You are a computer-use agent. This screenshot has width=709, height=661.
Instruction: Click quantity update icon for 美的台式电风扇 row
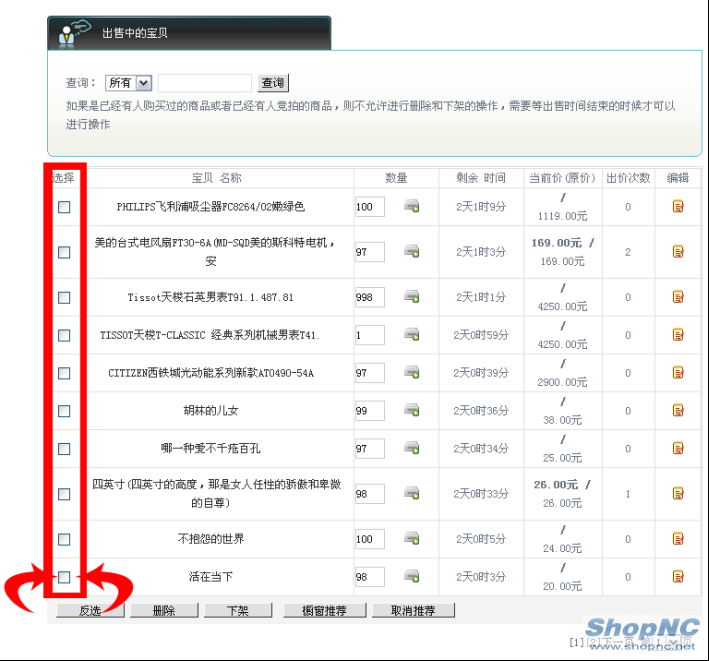411,251
